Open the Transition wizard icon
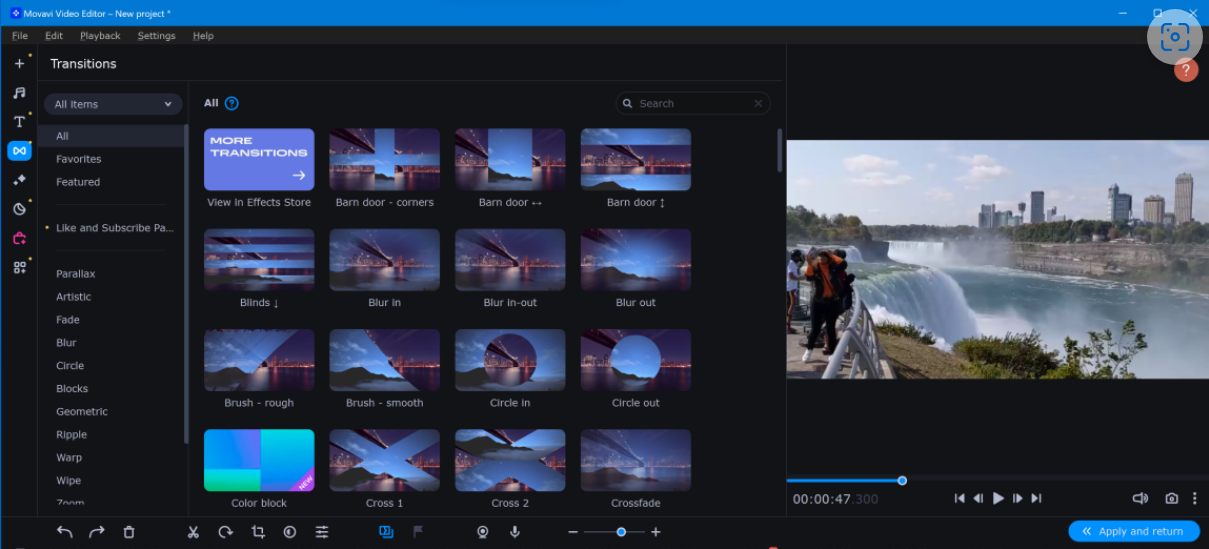The image size is (1209, 549). coord(386,532)
